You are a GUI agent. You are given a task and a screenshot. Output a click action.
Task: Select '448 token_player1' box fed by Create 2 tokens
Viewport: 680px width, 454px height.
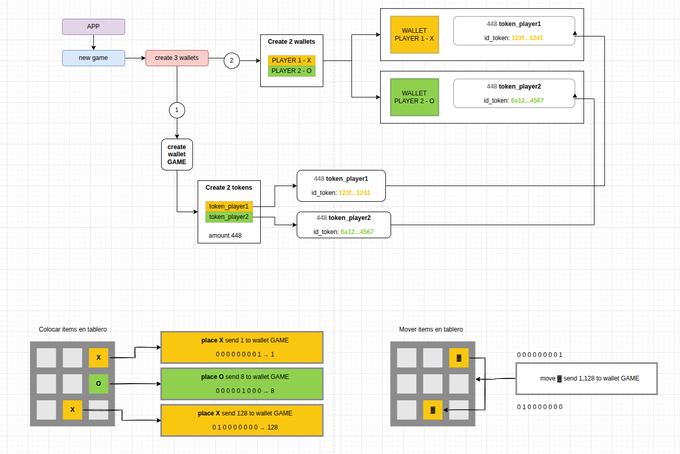(341, 186)
